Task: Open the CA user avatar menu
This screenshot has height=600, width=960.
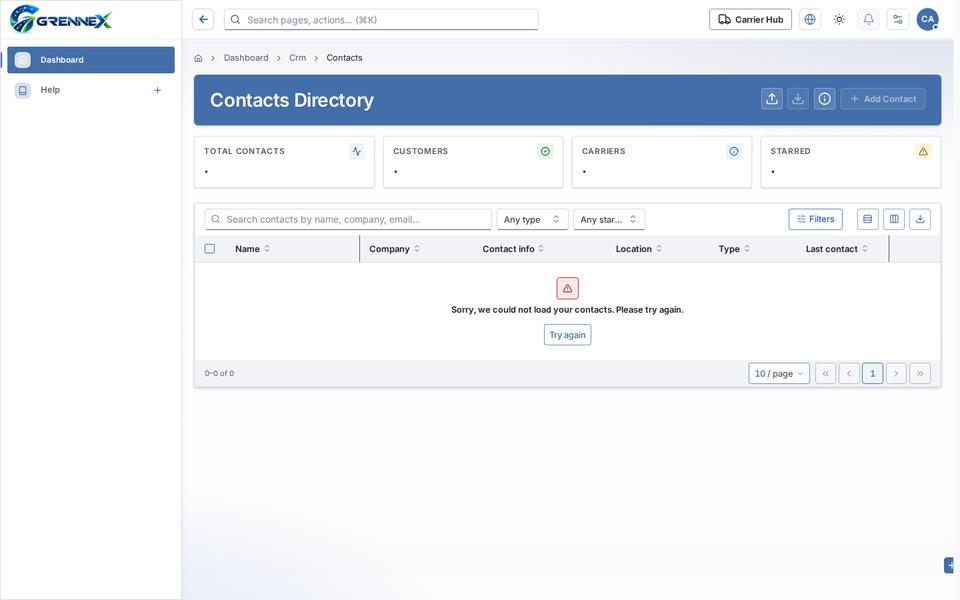Action: click(x=928, y=20)
